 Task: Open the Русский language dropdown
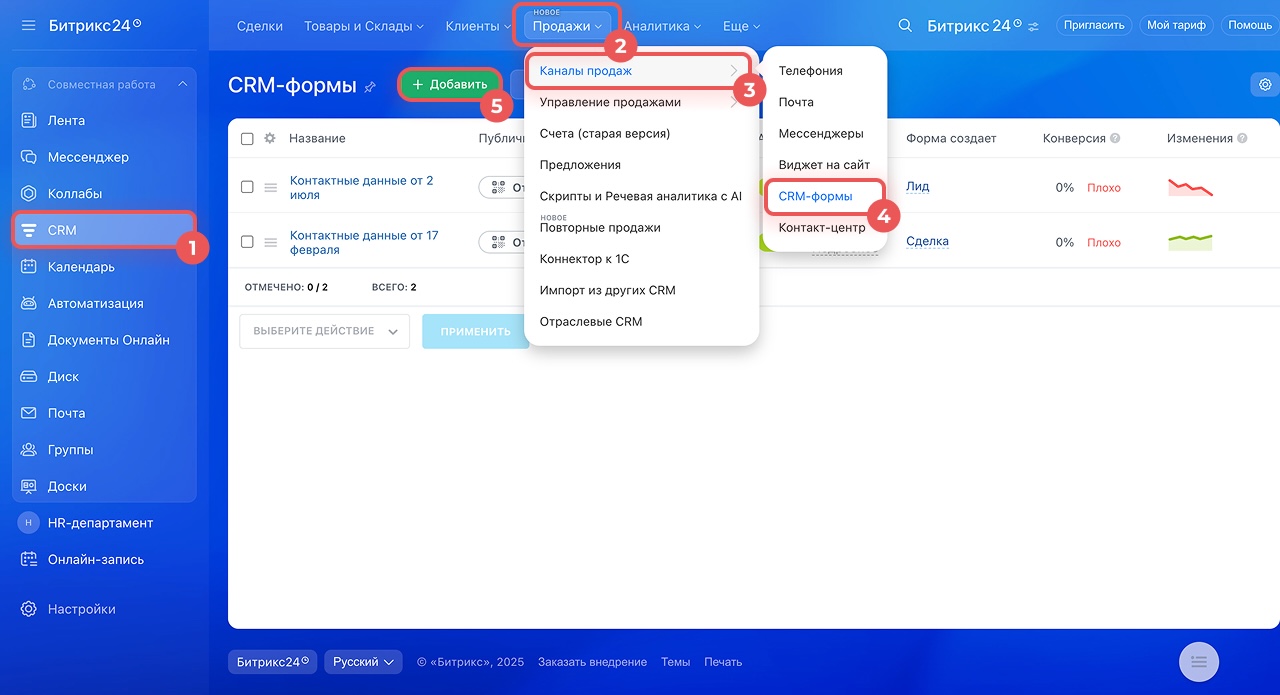tap(363, 662)
